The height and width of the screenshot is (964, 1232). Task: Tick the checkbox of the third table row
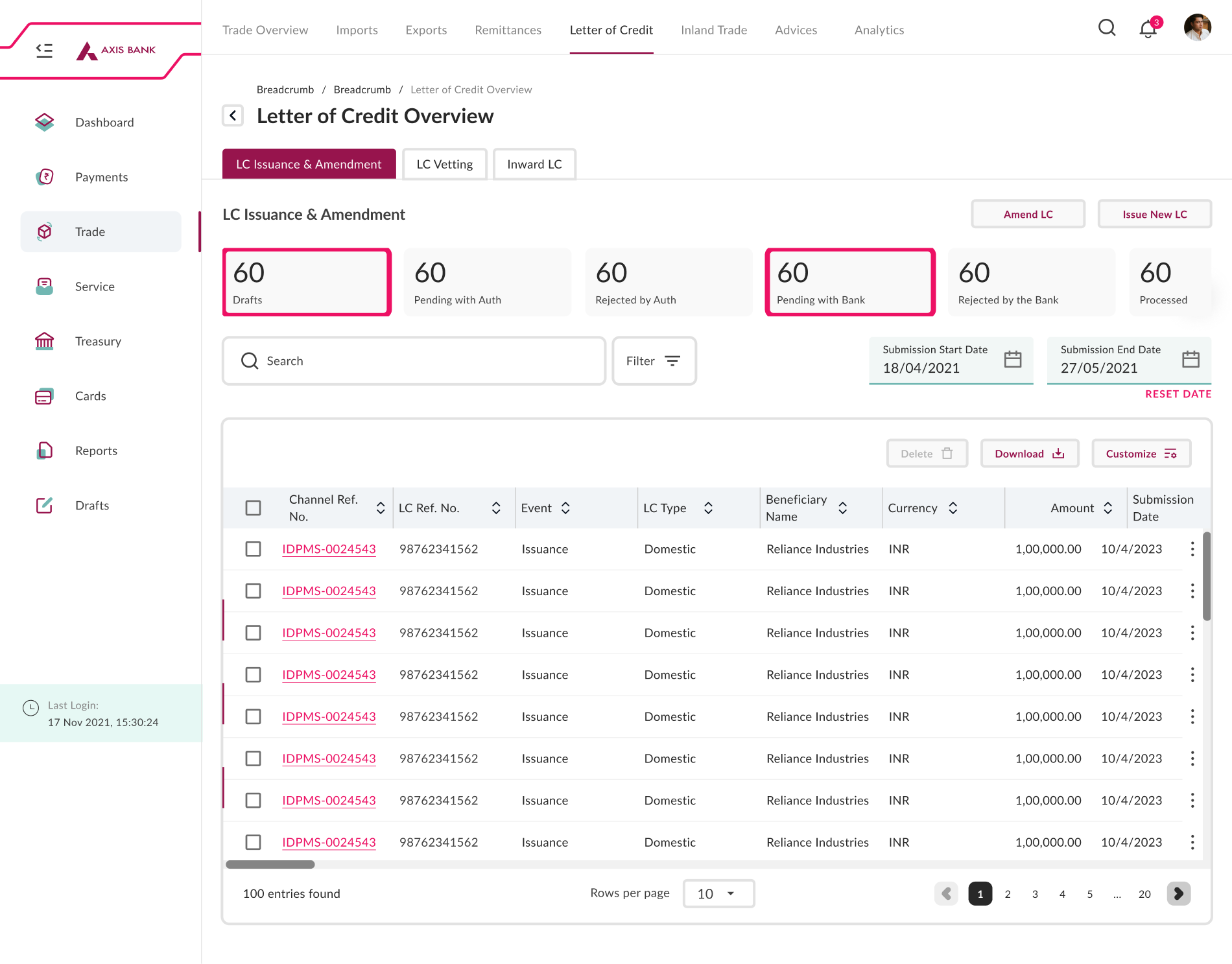click(254, 633)
